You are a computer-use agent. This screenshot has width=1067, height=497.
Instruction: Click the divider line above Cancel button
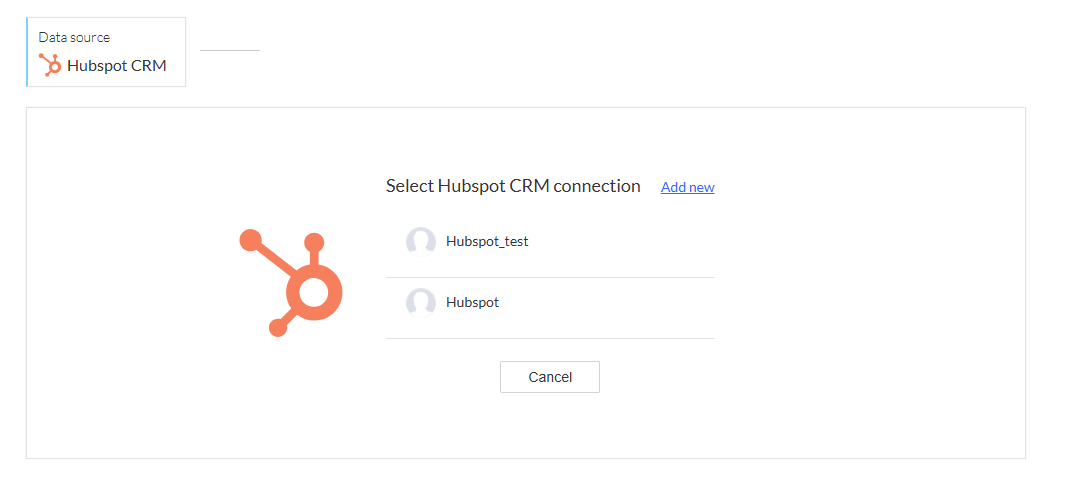point(550,338)
